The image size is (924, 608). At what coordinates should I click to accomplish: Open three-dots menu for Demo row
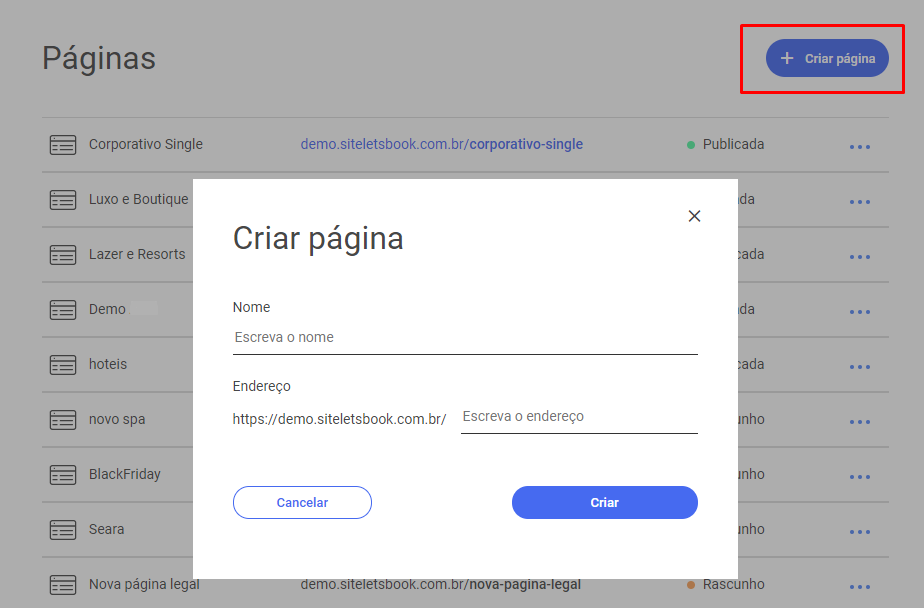click(859, 312)
